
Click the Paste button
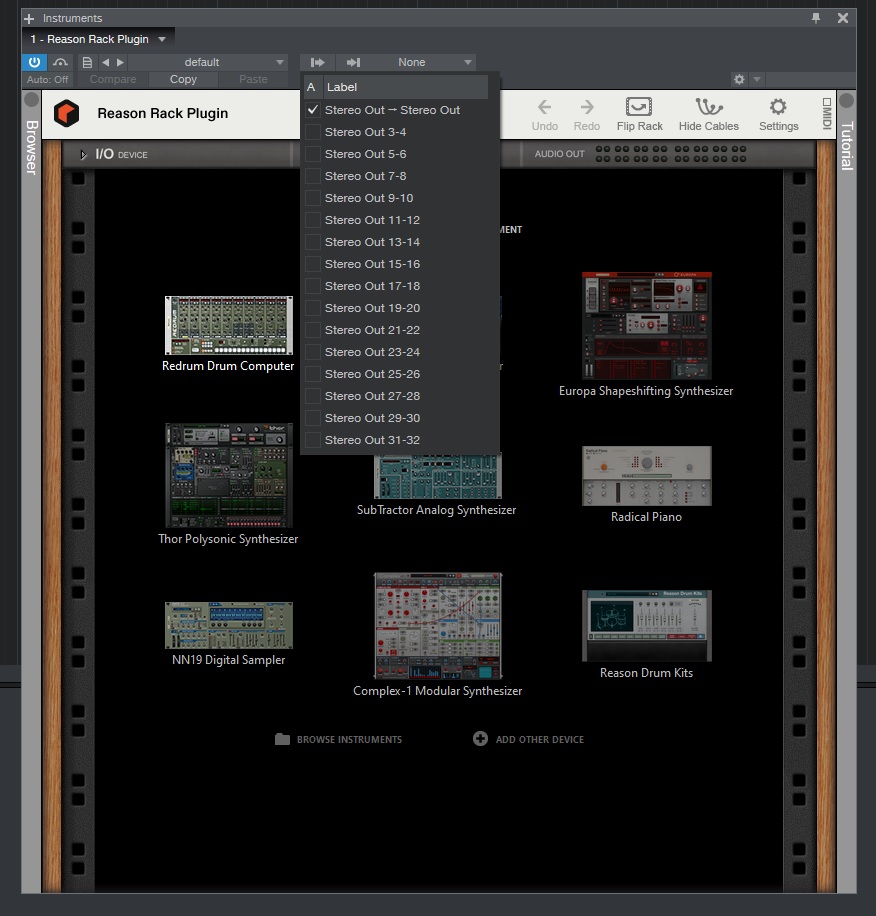253,79
